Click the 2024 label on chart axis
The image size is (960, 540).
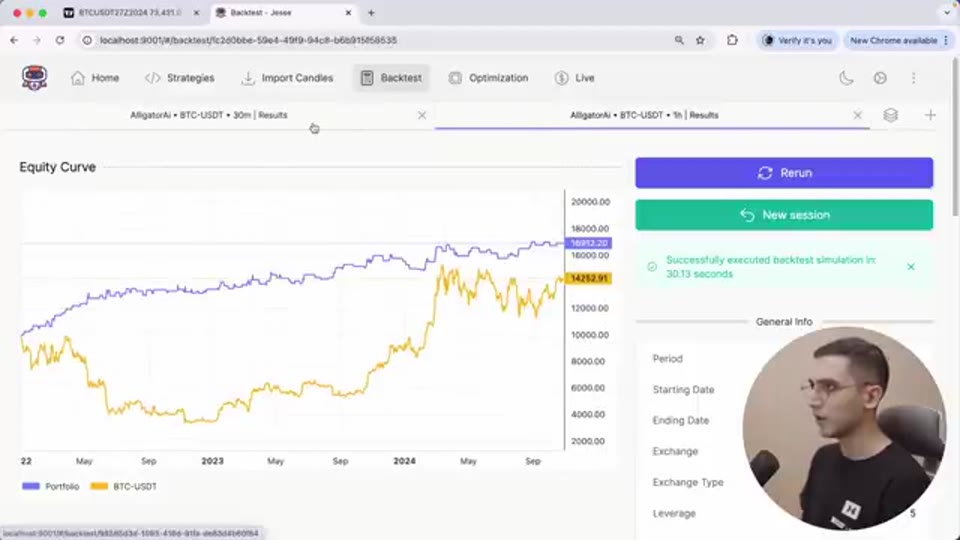(405, 461)
